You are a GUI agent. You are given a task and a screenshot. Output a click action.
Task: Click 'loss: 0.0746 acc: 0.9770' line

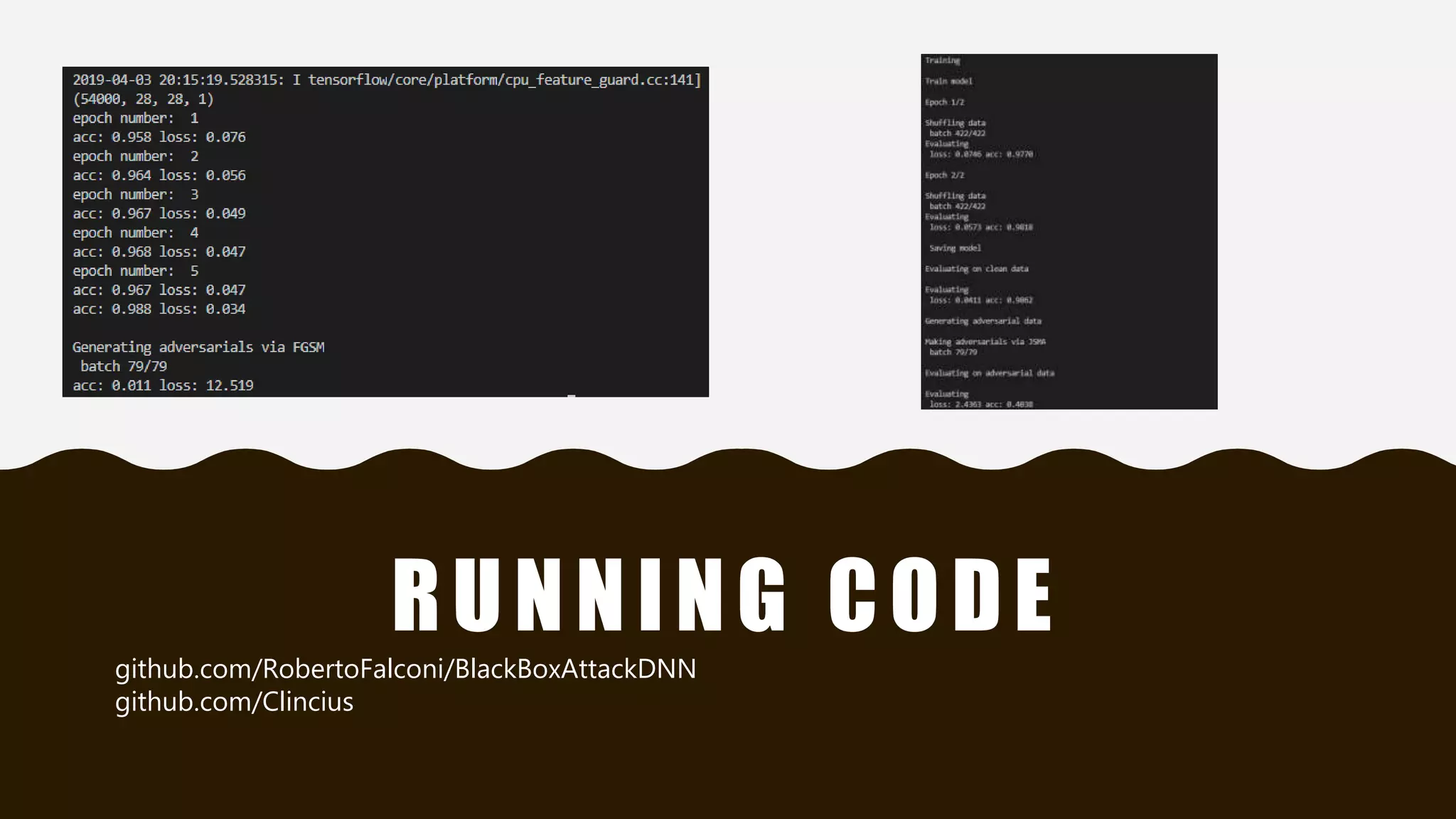coord(981,154)
